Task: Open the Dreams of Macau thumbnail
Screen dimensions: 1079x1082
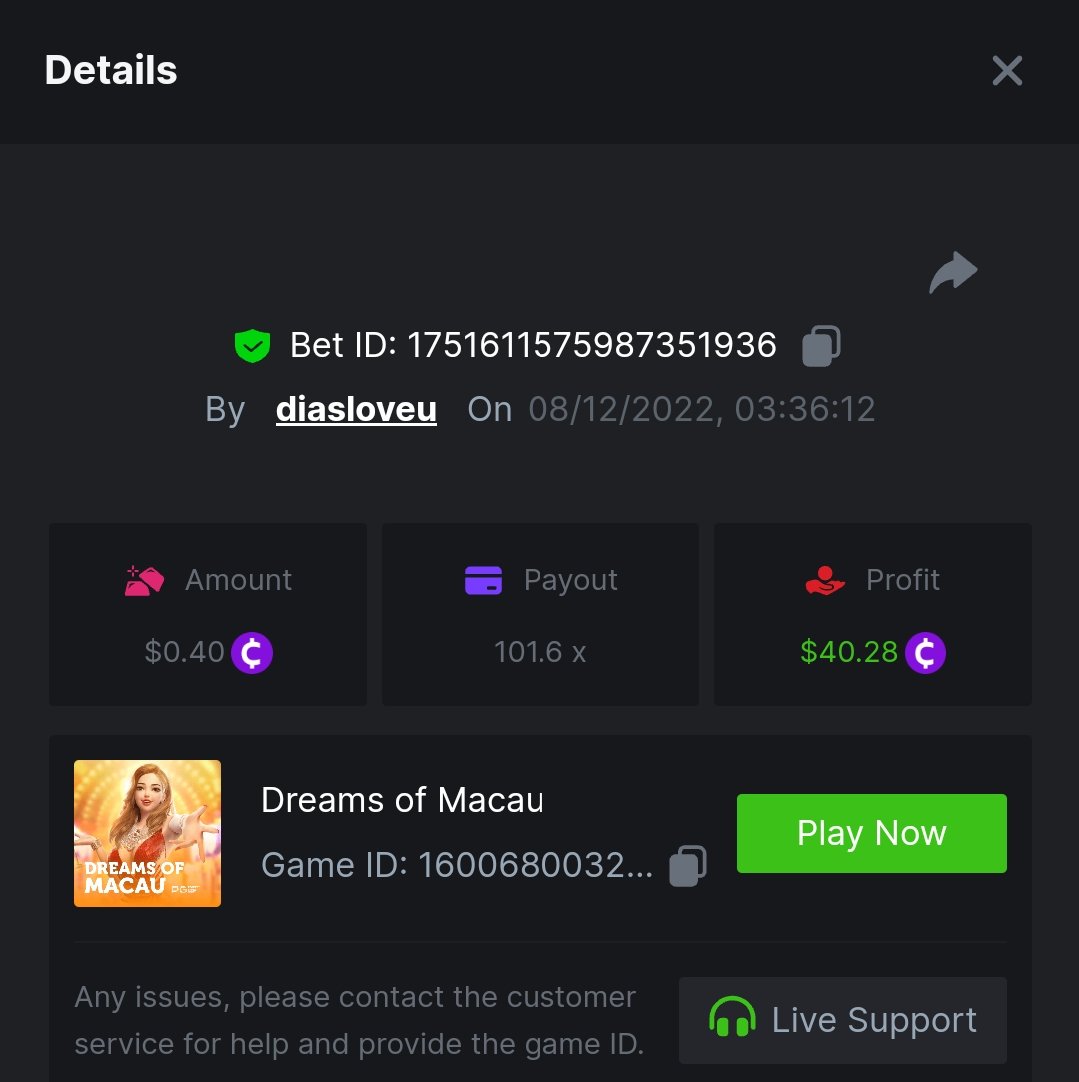Action: (147, 833)
